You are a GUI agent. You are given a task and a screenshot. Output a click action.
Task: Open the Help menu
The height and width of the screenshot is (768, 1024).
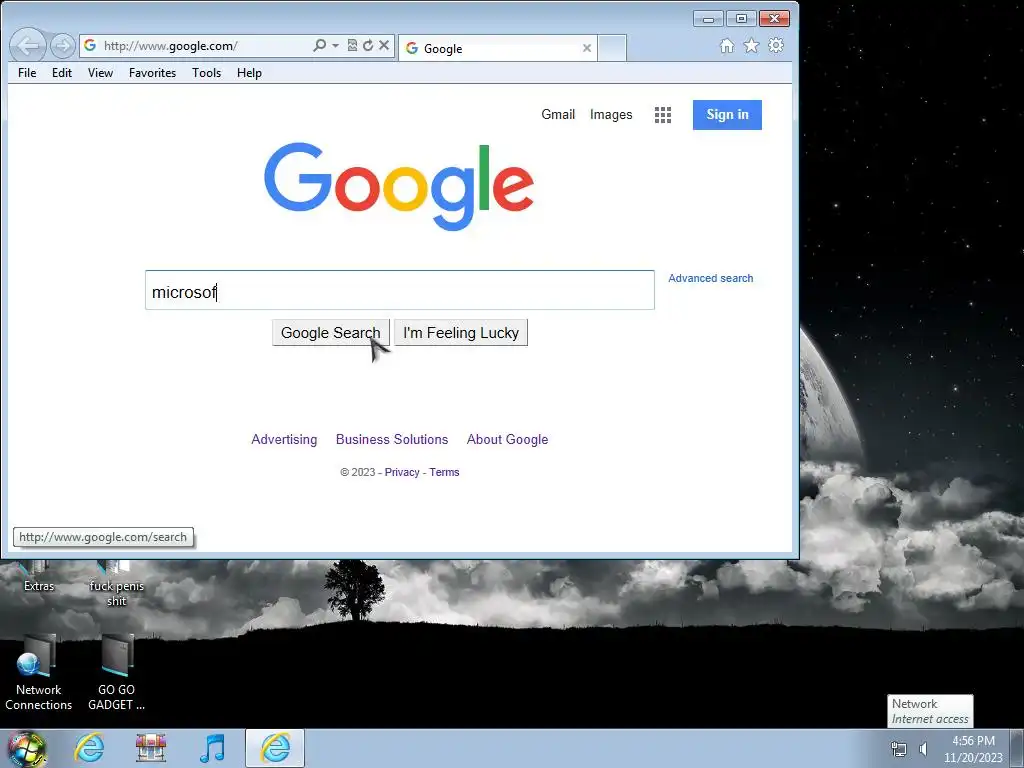[x=249, y=73]
